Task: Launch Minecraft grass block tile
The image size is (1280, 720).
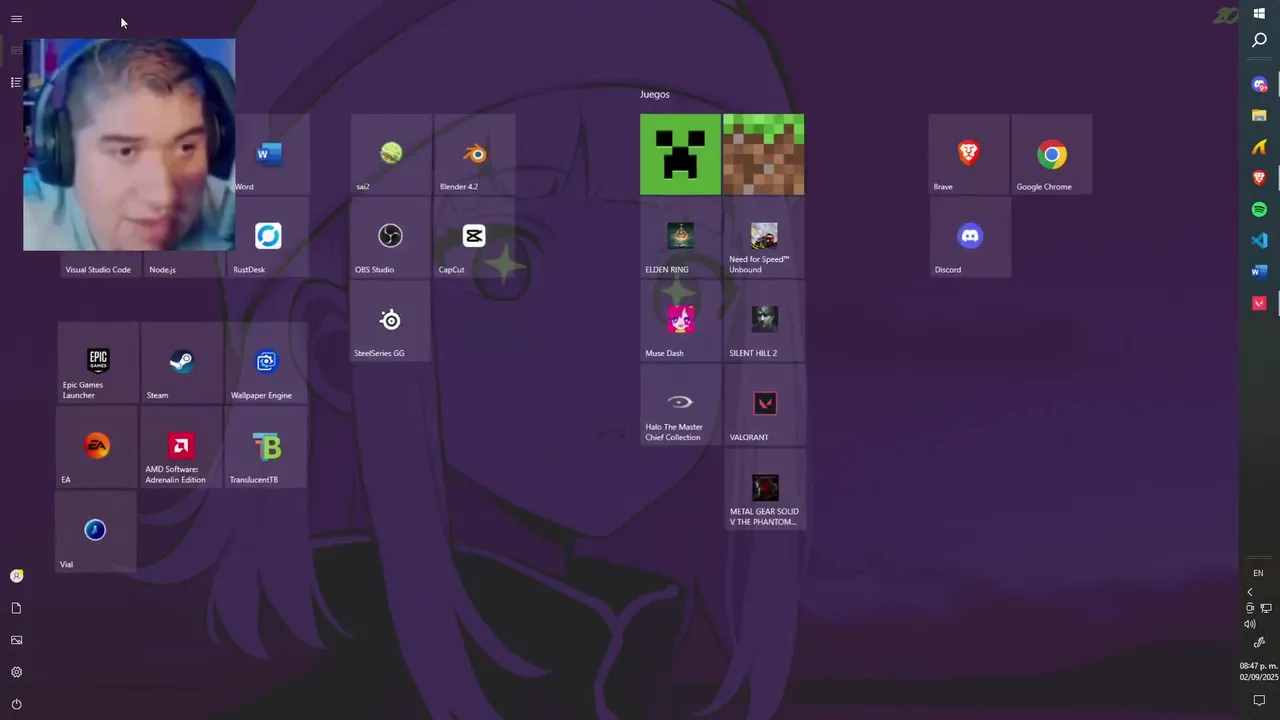Action: click(764, 154)
